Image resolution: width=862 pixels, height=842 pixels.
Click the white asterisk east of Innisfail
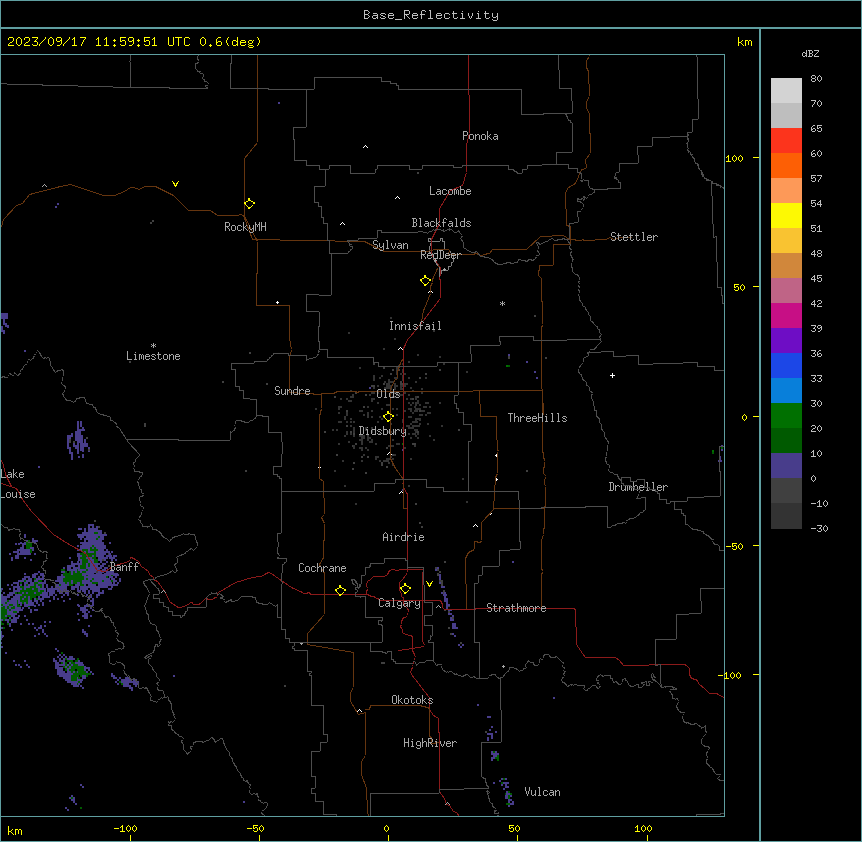click(x=502, y=303)
